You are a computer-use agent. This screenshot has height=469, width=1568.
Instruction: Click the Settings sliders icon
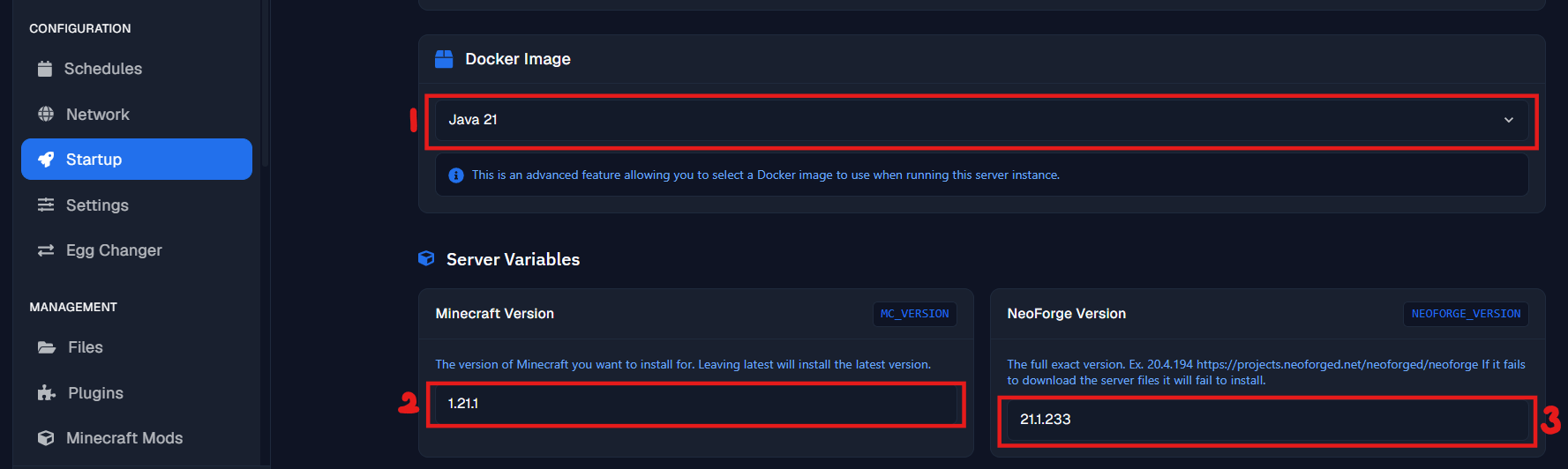point(46,205)
